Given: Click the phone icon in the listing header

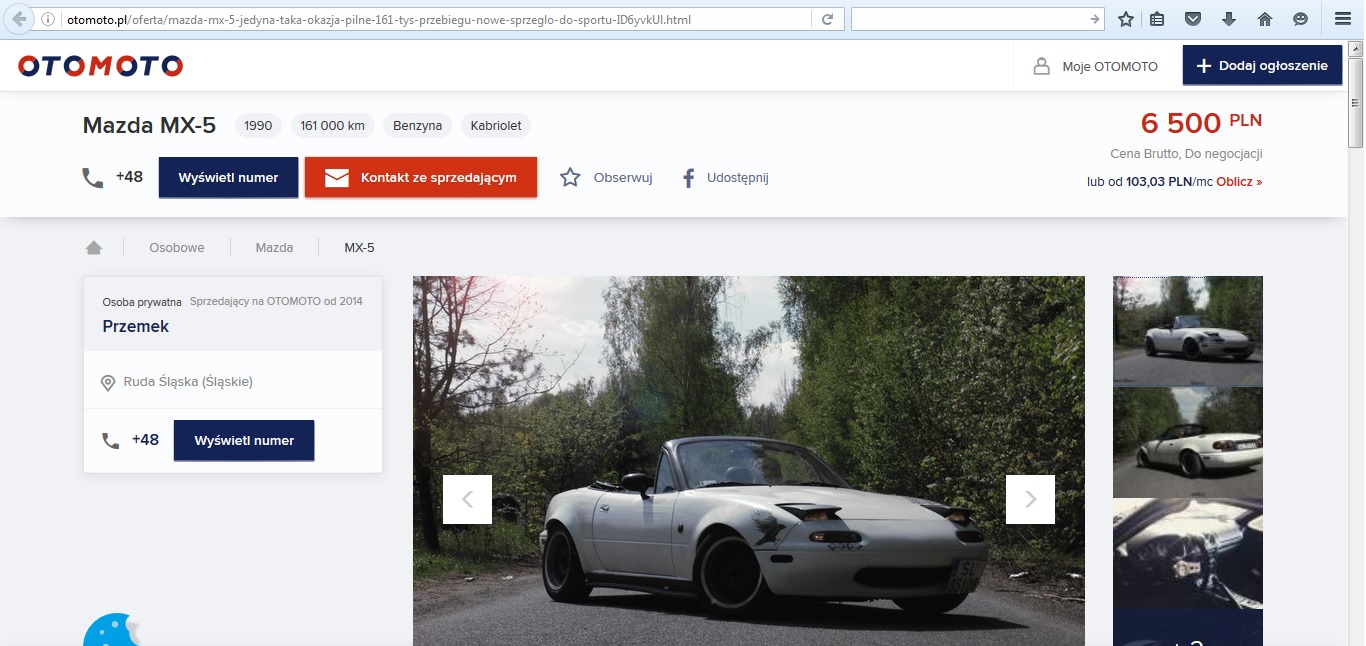Looking at the screenshot, I should pyautogui.click(x=92, y=178).
